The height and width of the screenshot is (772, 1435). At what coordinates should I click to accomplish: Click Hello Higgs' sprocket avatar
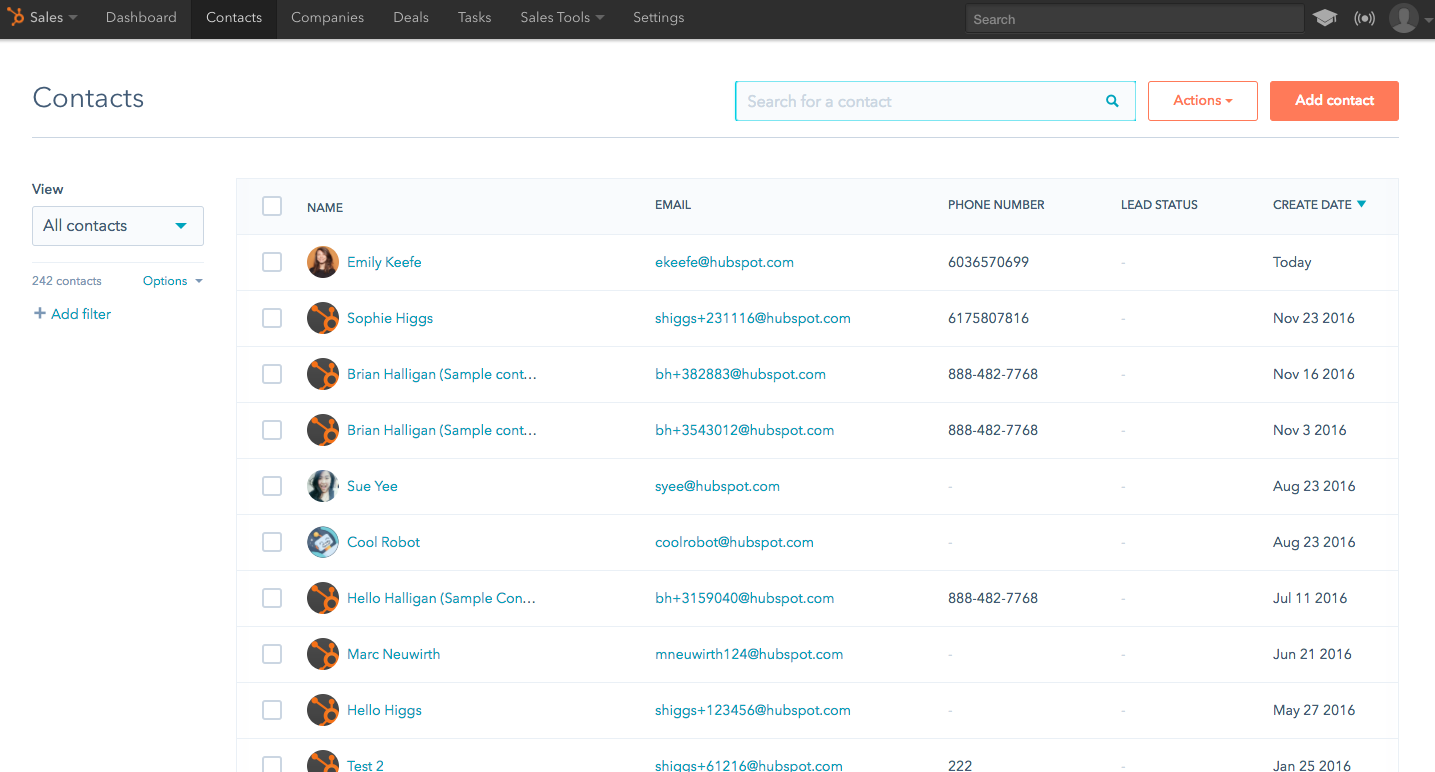pyautogui.click(x=323, y=710)
